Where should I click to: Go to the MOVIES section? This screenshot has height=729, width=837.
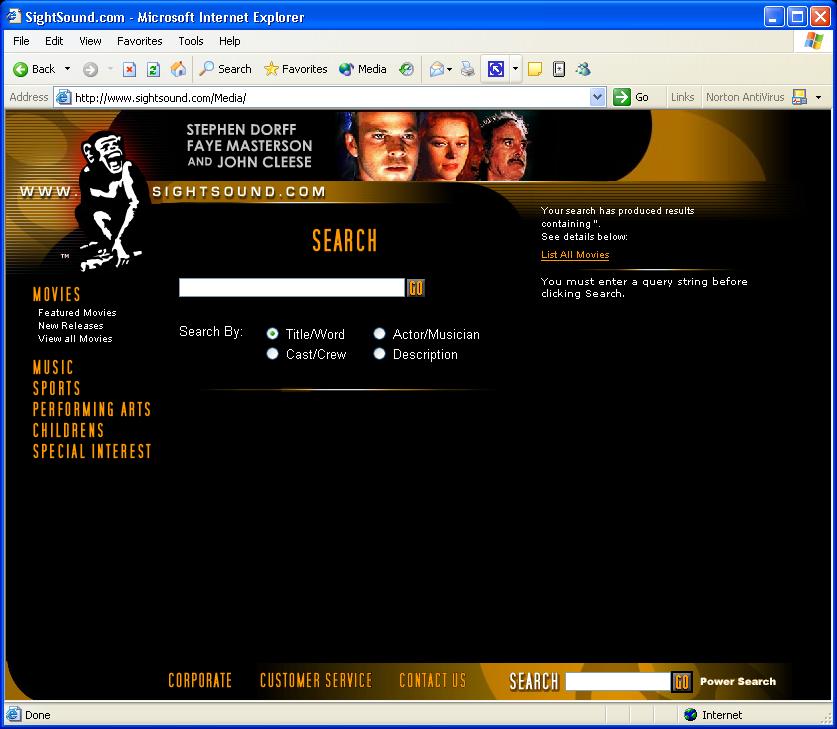point(57,294)
